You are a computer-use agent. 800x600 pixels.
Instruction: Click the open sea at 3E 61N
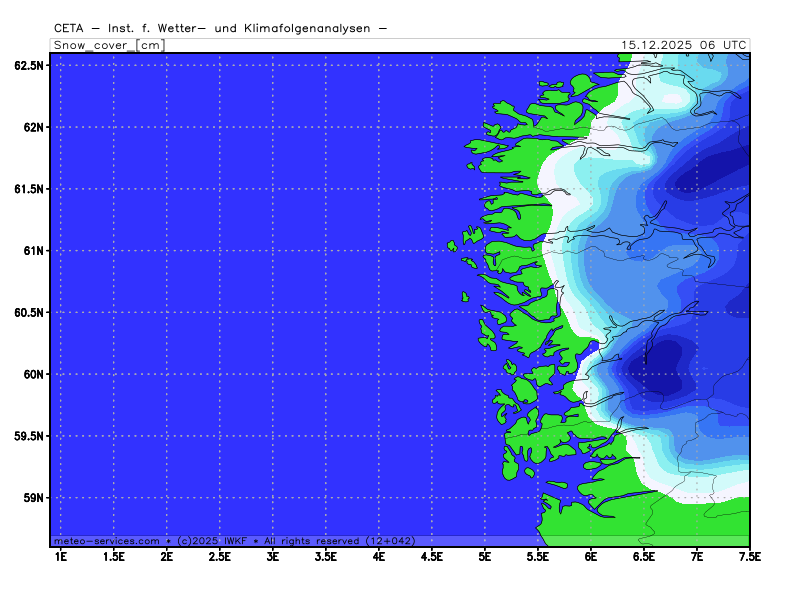point(273,250)
